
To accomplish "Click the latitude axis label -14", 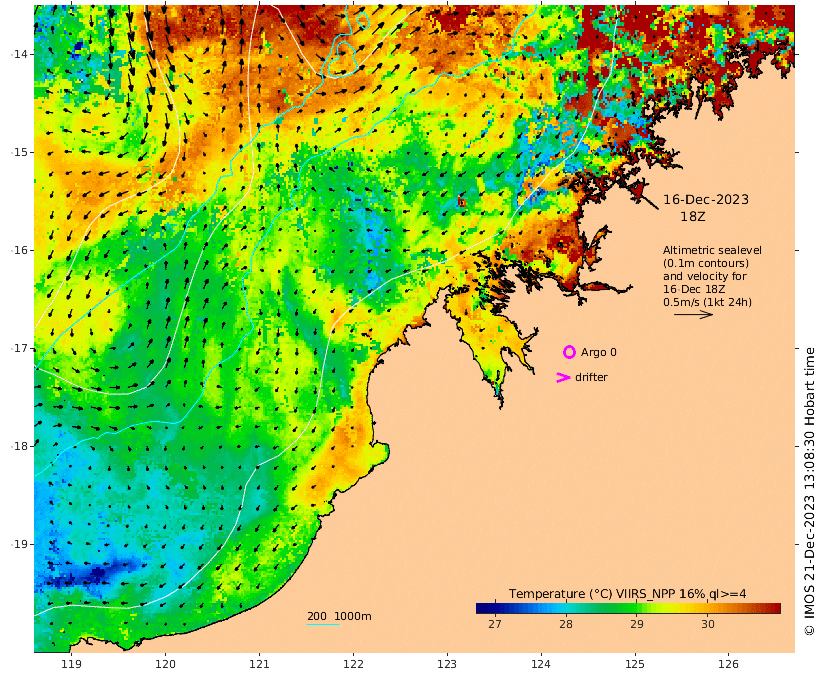I will point(20,54).
